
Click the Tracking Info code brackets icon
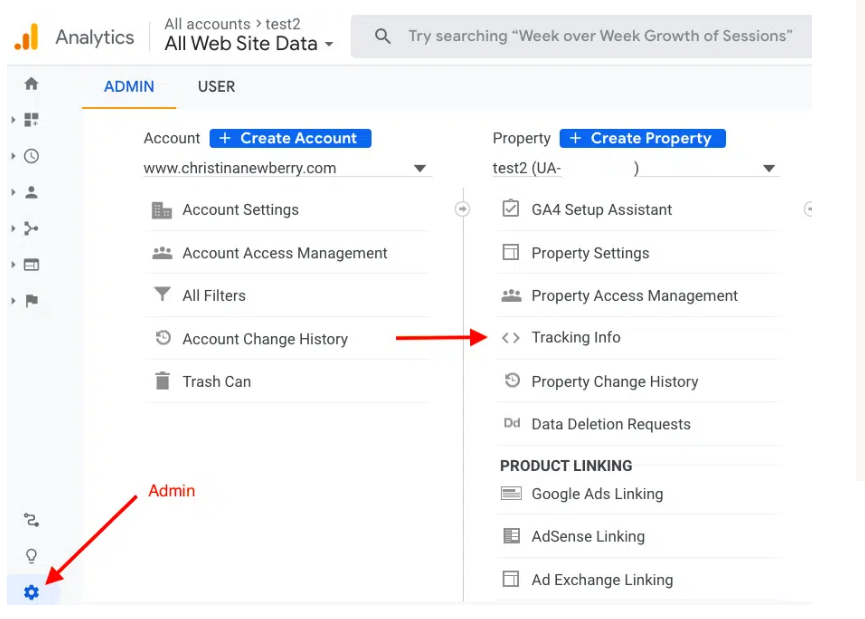coord(511,338)
